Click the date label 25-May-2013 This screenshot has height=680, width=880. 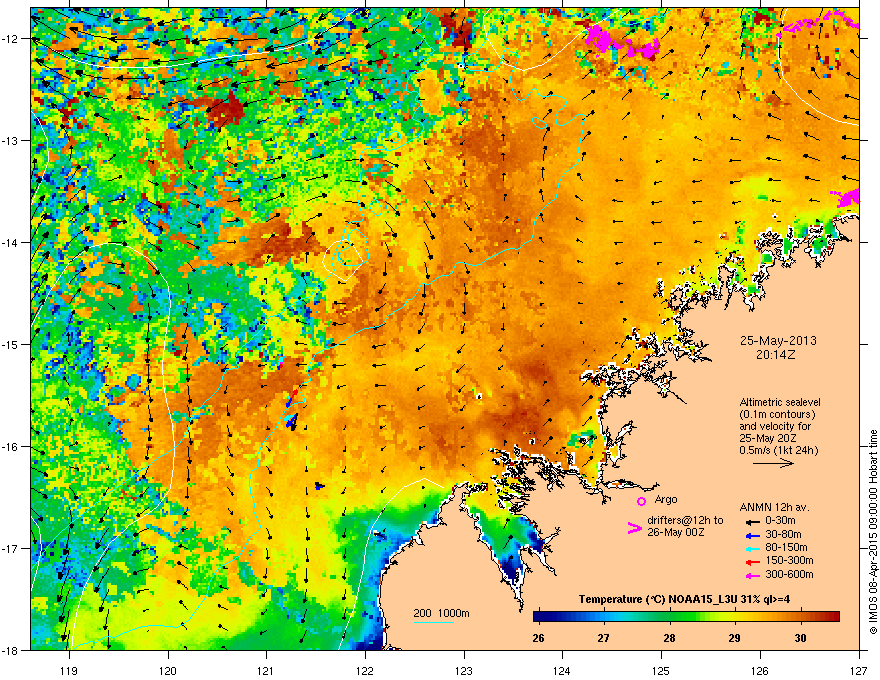778,341
